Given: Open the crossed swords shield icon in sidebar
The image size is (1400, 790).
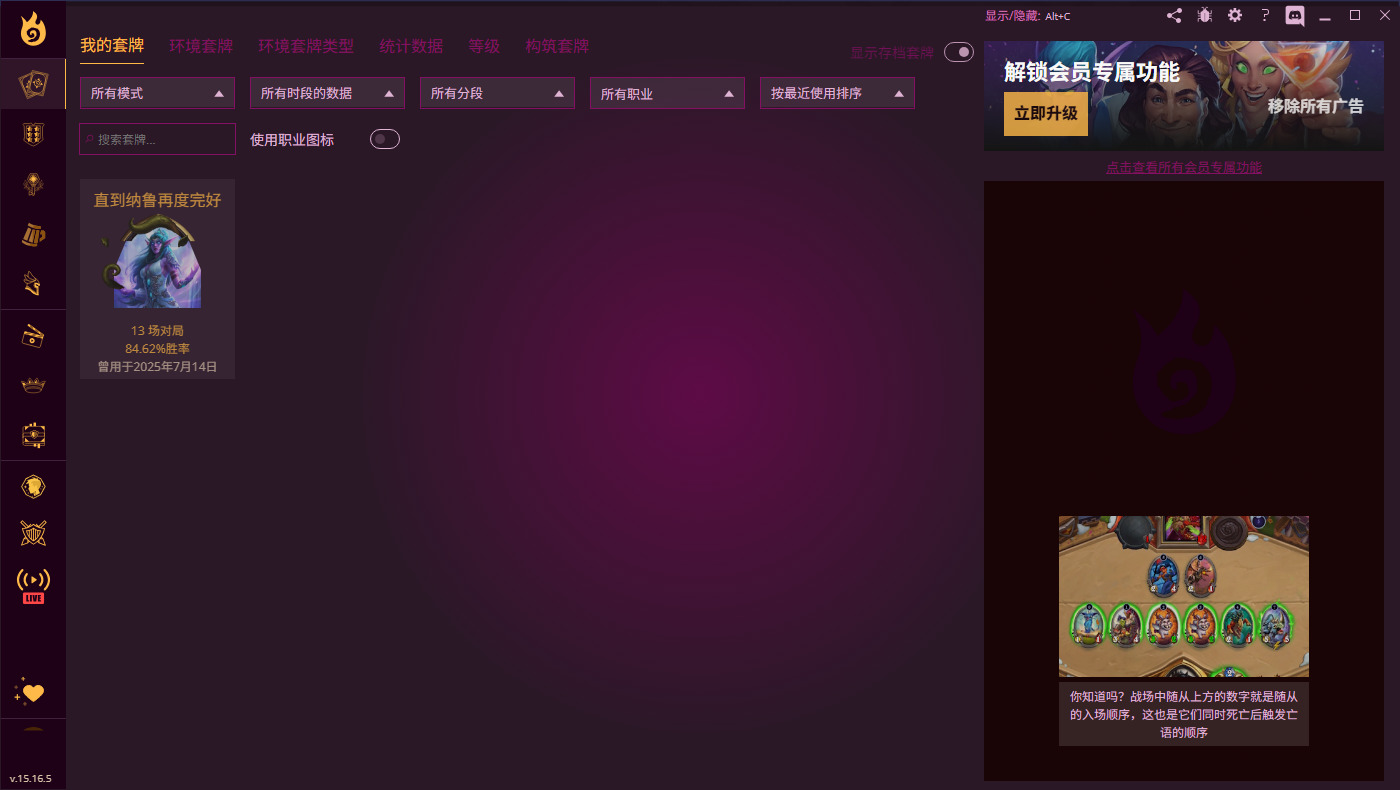Looking at the screenshot, I should point(33,534).
